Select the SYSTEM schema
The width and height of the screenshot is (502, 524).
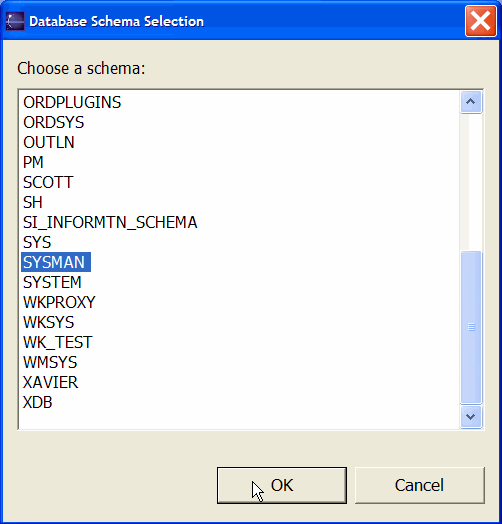(x=52, y=282)
